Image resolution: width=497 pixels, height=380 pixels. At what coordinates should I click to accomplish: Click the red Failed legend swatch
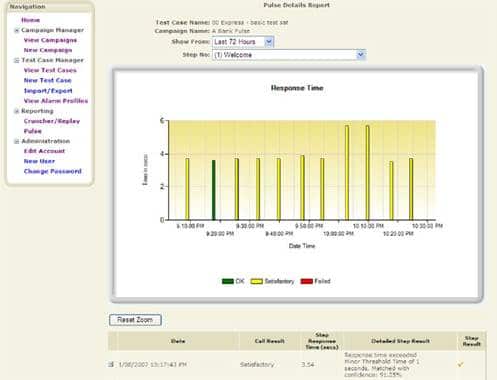click(306, 281)
